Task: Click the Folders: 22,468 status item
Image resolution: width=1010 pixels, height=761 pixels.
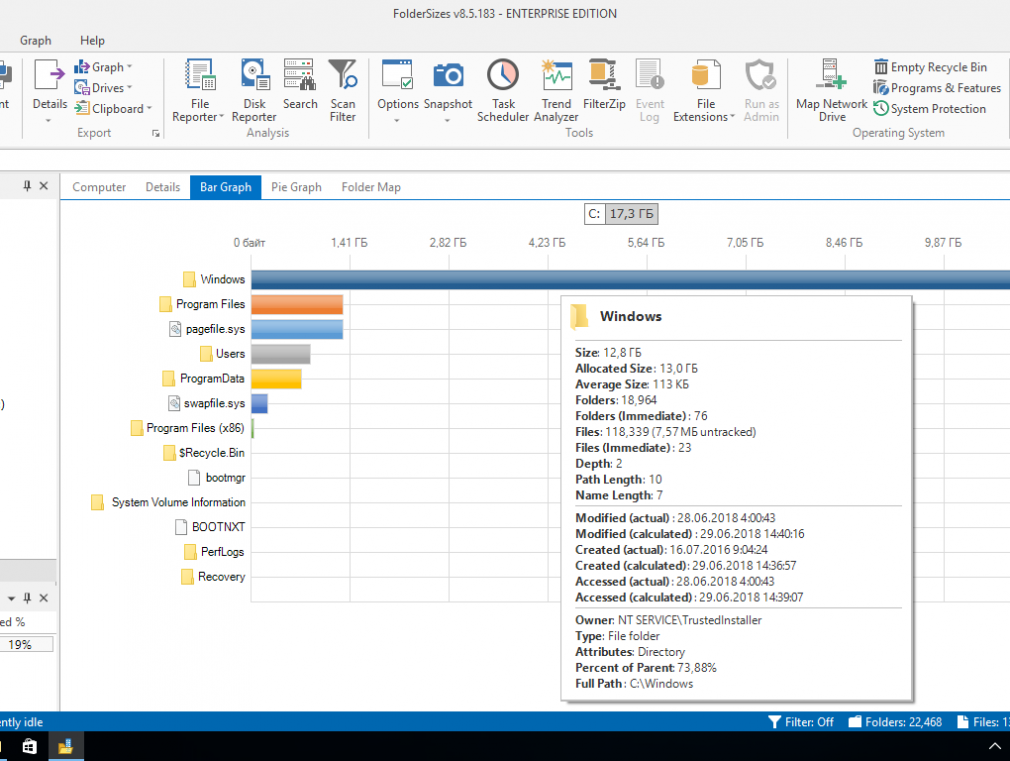Action: [x=895, y=722]
